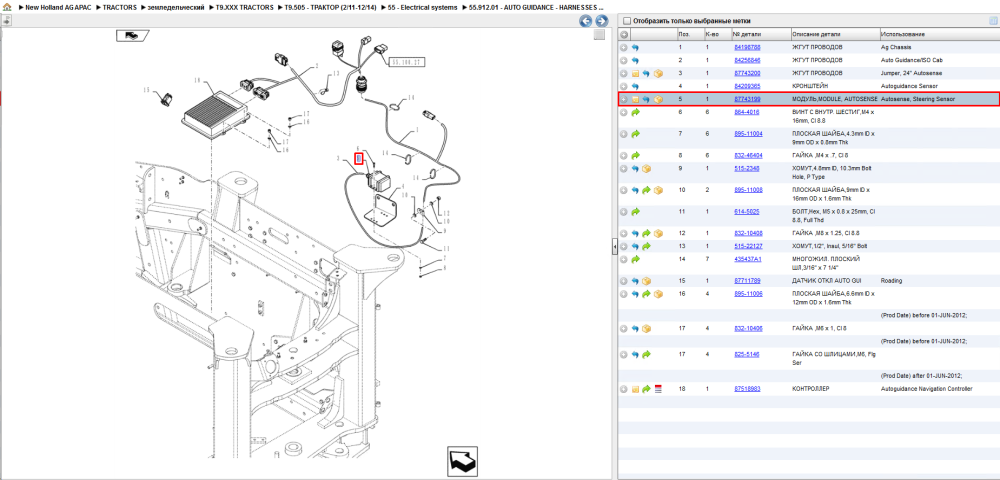Open 'TRACTORS' breadcrumb level
Viewport: 1000px width, 480px height.
pos(119,7)
